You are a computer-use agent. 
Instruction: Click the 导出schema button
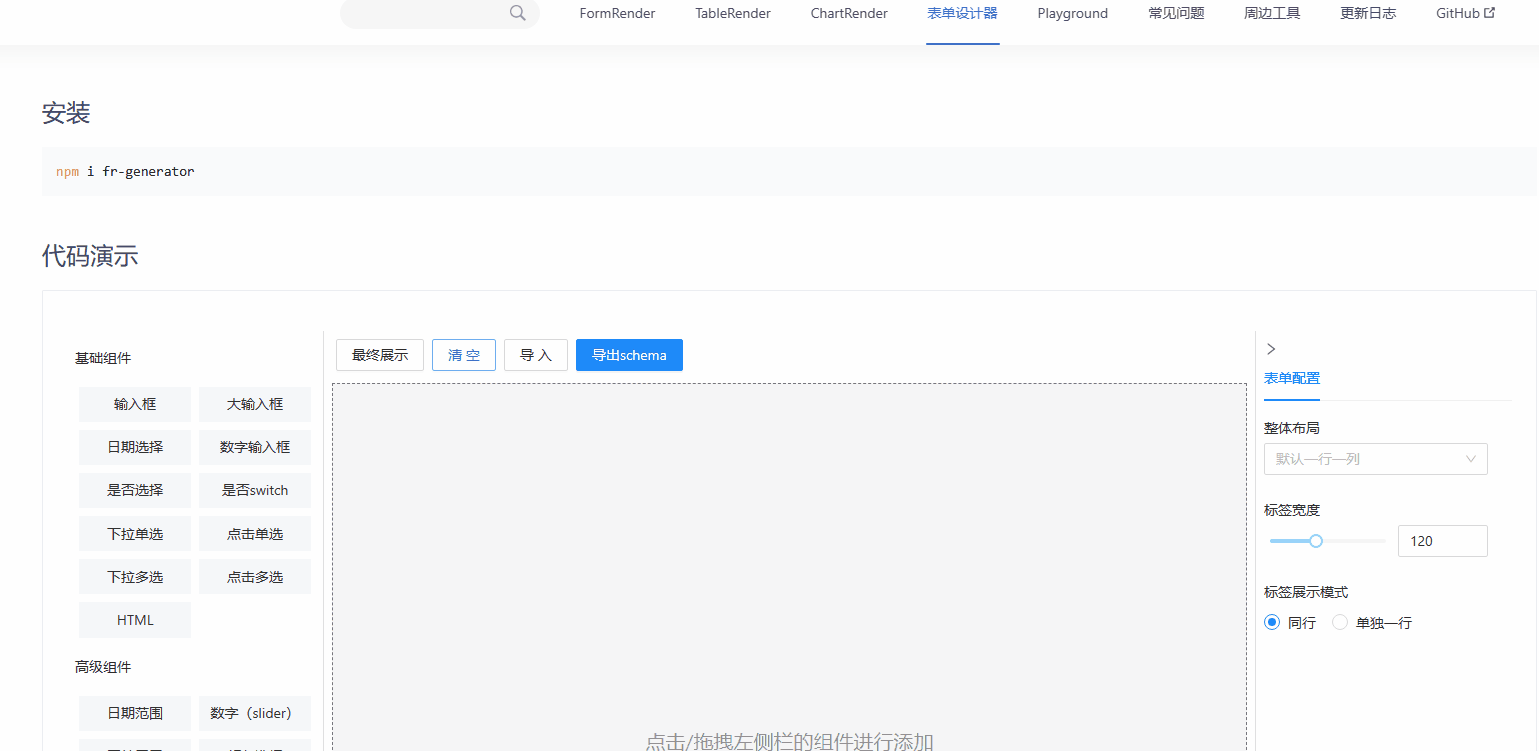(x=629, y=355)
